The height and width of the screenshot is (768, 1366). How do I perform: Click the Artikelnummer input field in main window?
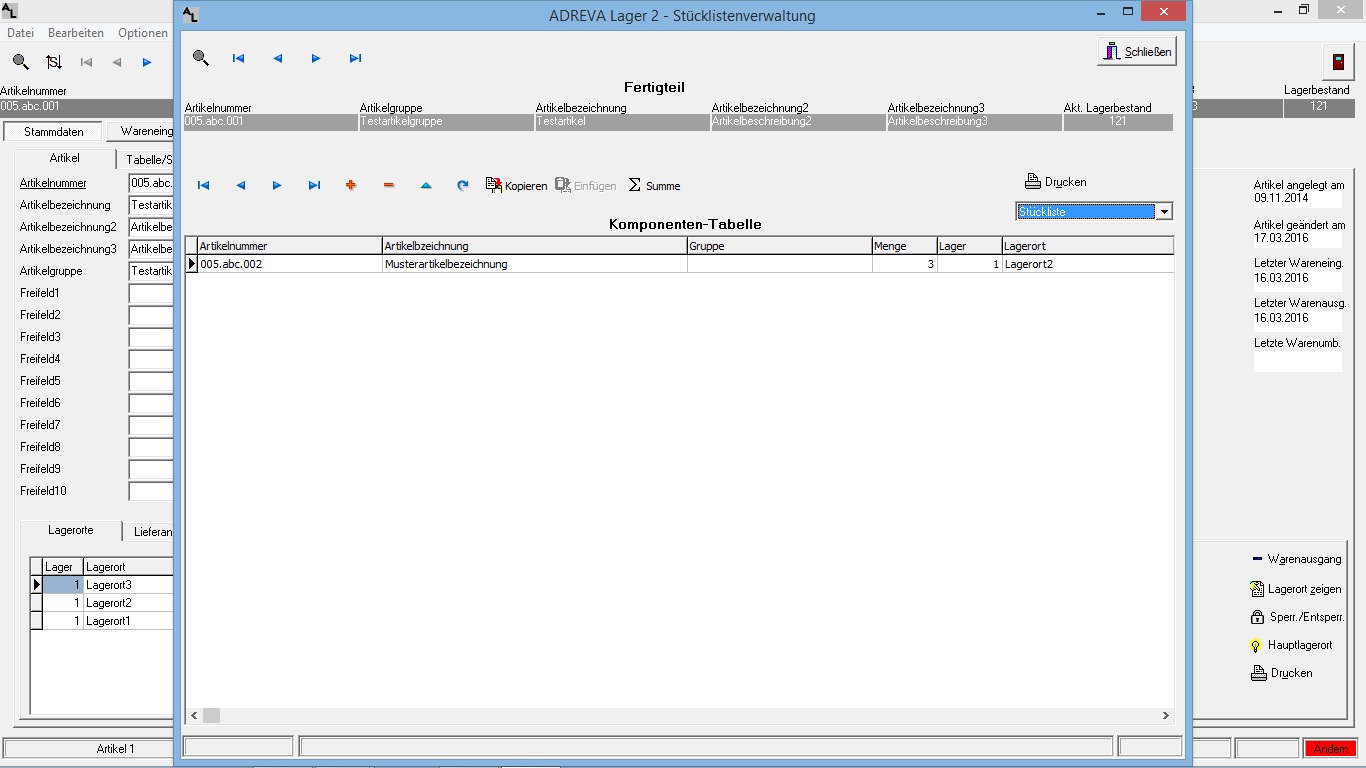coord(151,183)
